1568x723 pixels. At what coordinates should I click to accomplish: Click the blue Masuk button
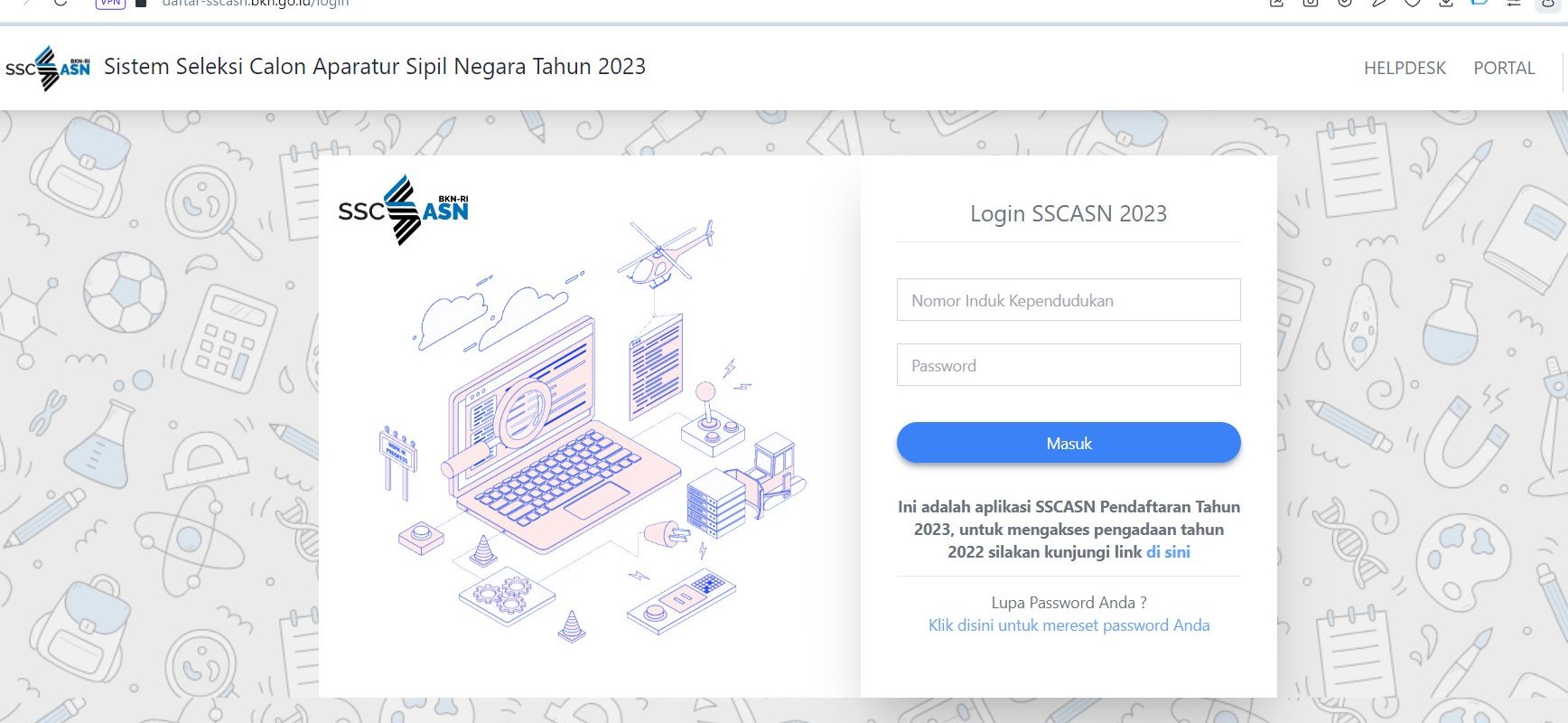coord(1069,443)
